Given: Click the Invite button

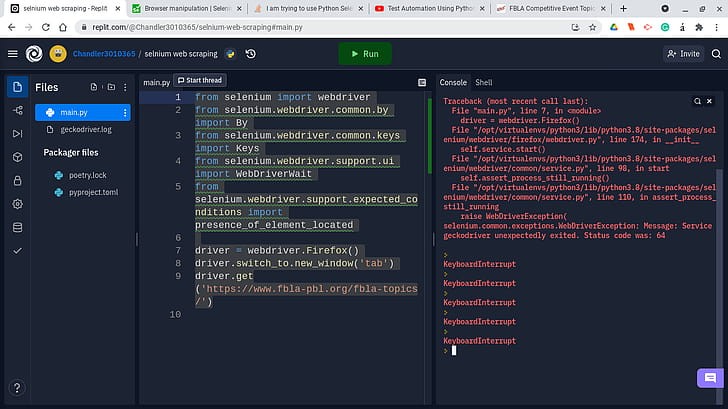Looking at the screenshot, I should 683,54.
